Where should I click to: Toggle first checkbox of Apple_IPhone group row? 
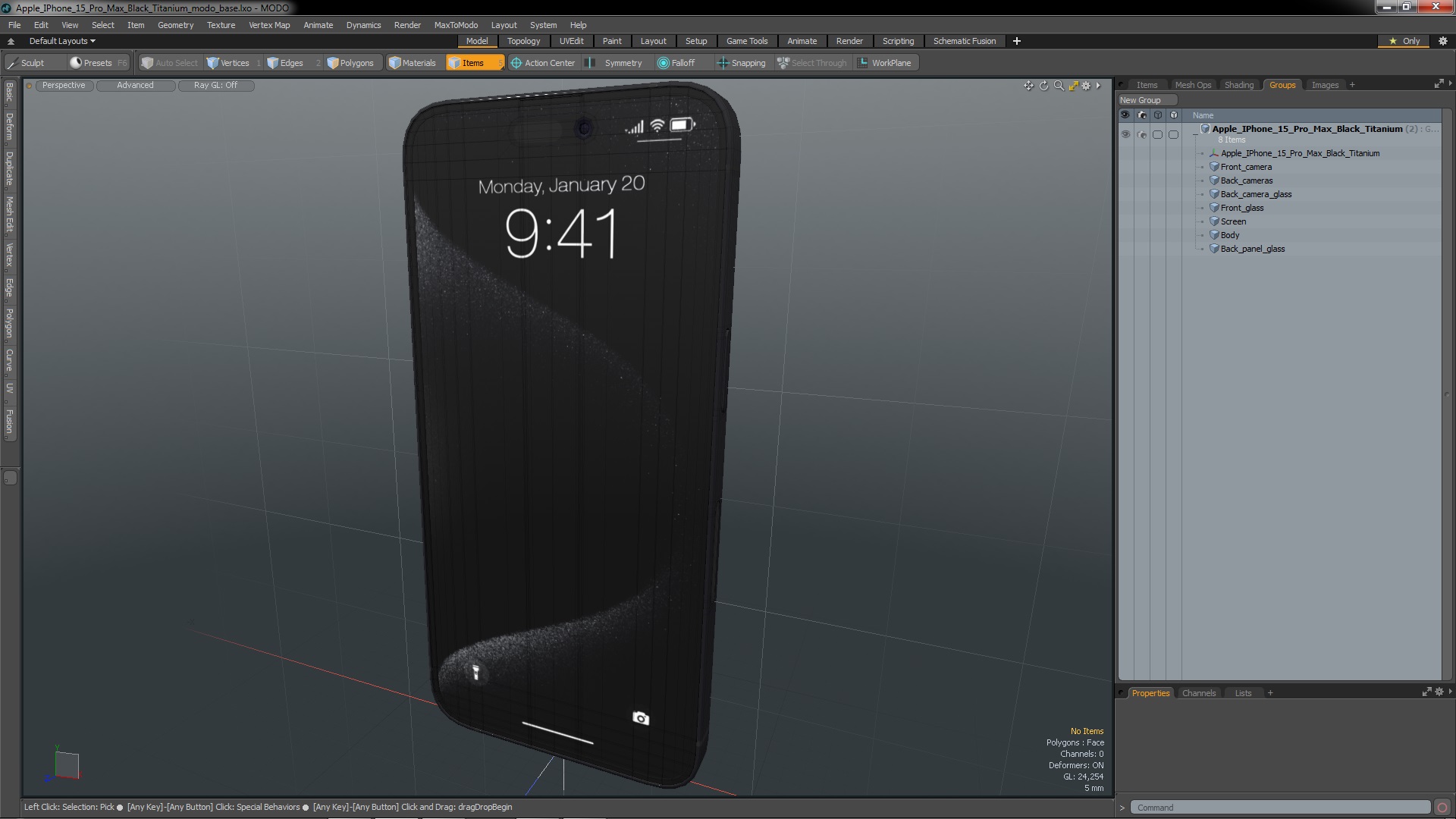(x=1157, y=134)
